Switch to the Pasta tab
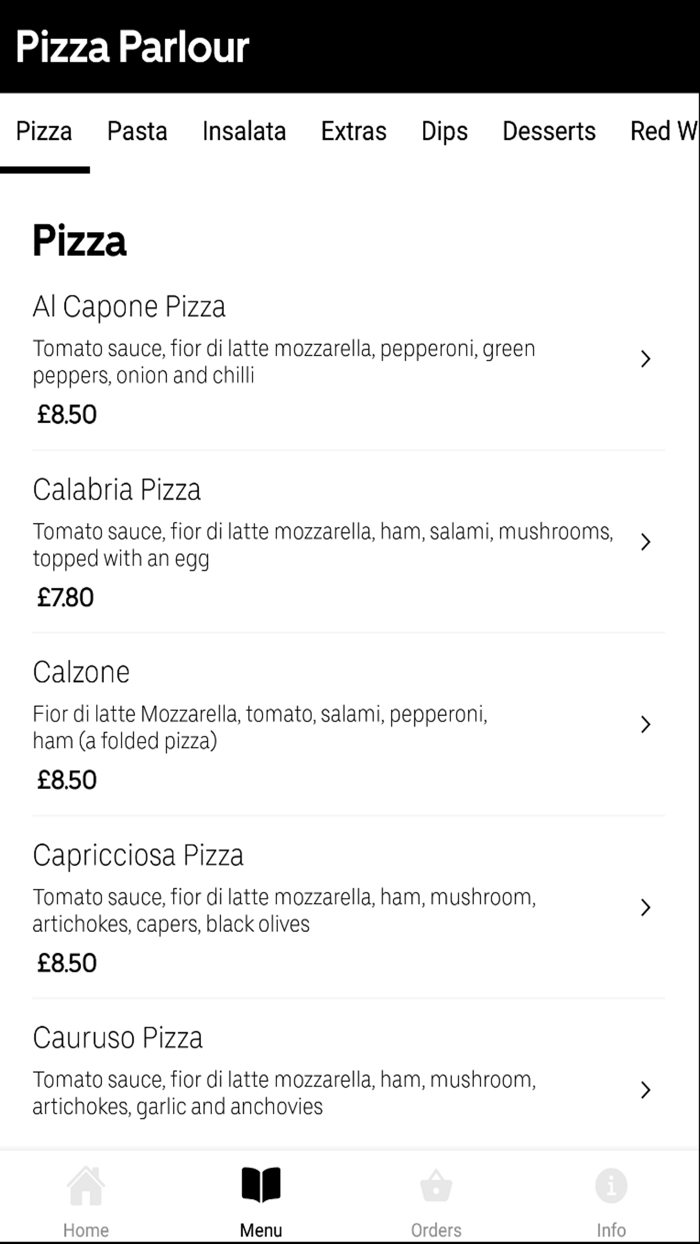Screen dimensions: 700x1244 click(137, 131)
